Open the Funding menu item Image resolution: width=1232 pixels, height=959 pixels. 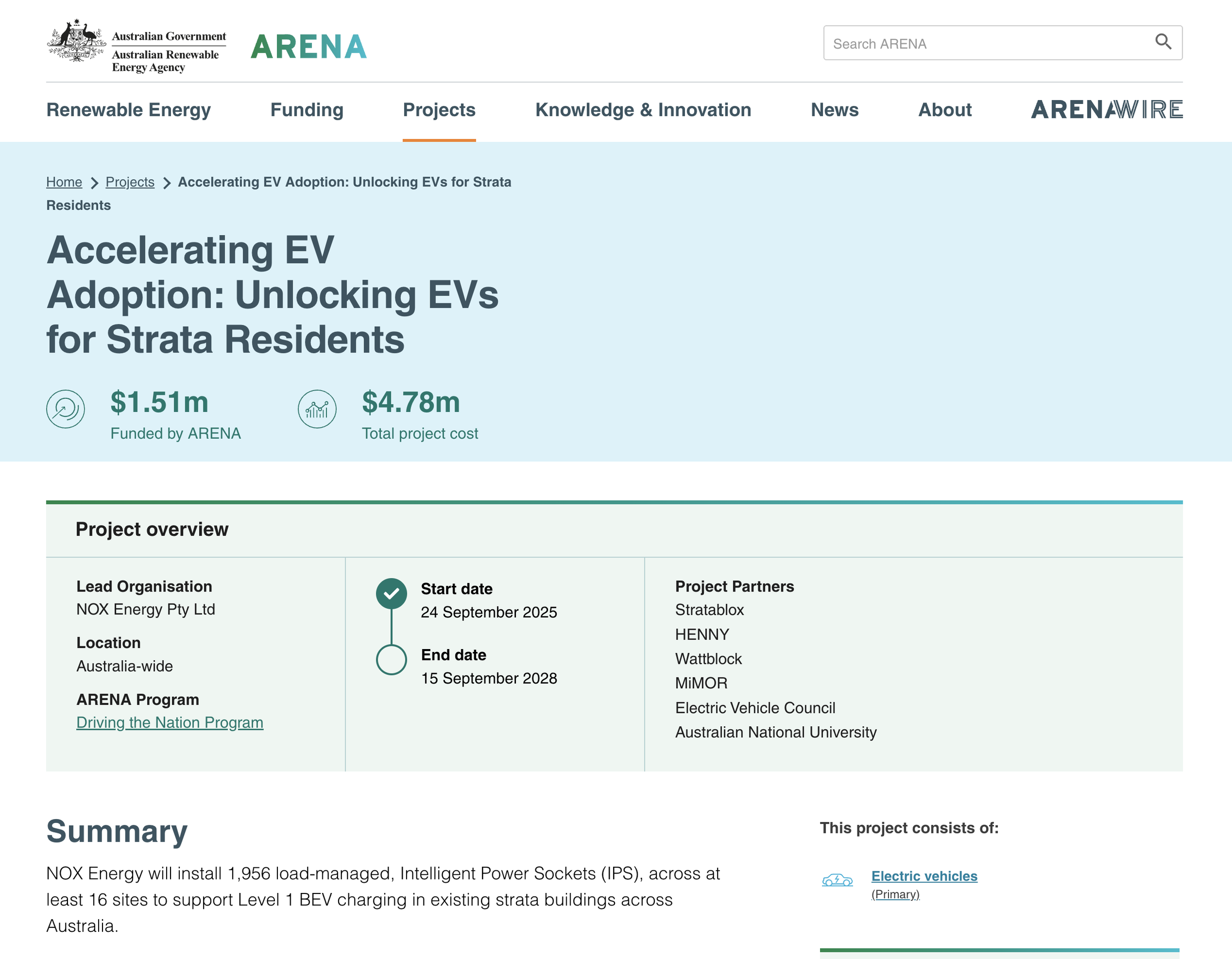tap(307, 110)
